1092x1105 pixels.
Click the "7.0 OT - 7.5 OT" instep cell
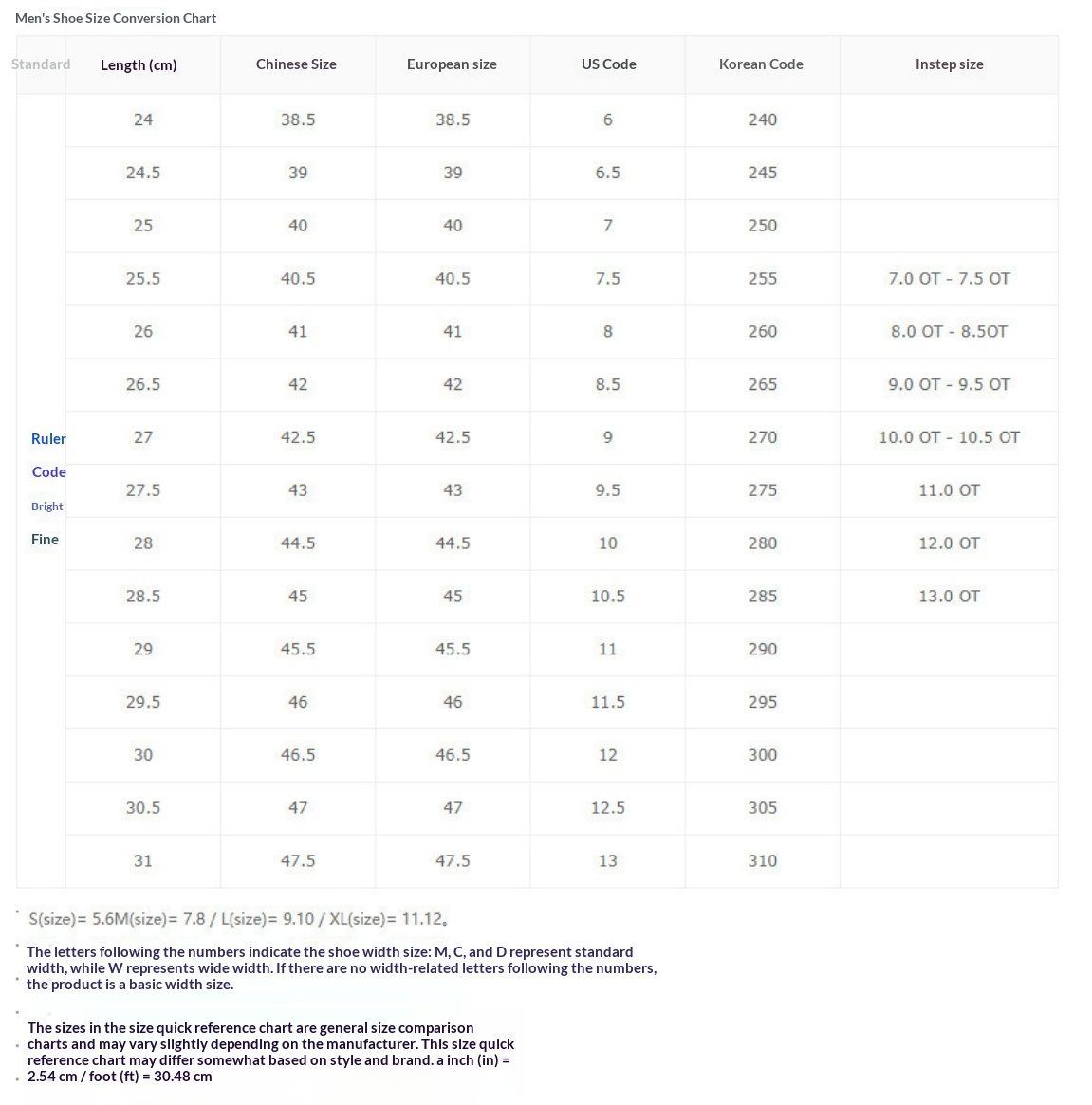[949, 279]
